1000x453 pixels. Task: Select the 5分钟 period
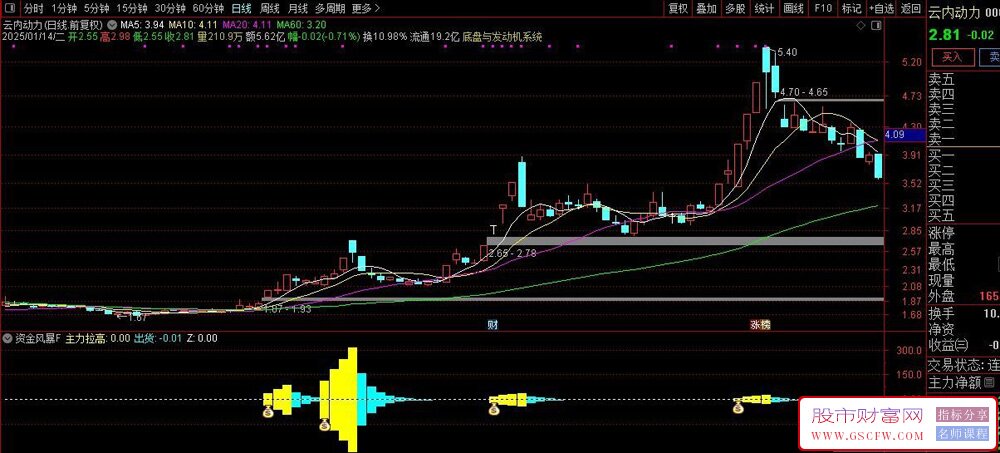pyautogui.click(x=98, y=8)
